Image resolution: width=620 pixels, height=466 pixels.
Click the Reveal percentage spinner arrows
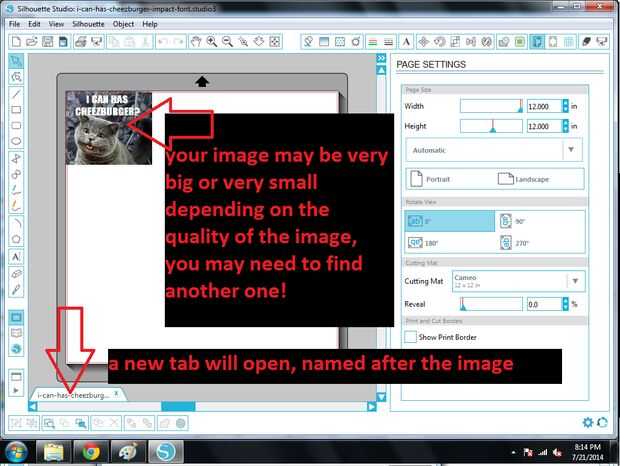[565, 304]
